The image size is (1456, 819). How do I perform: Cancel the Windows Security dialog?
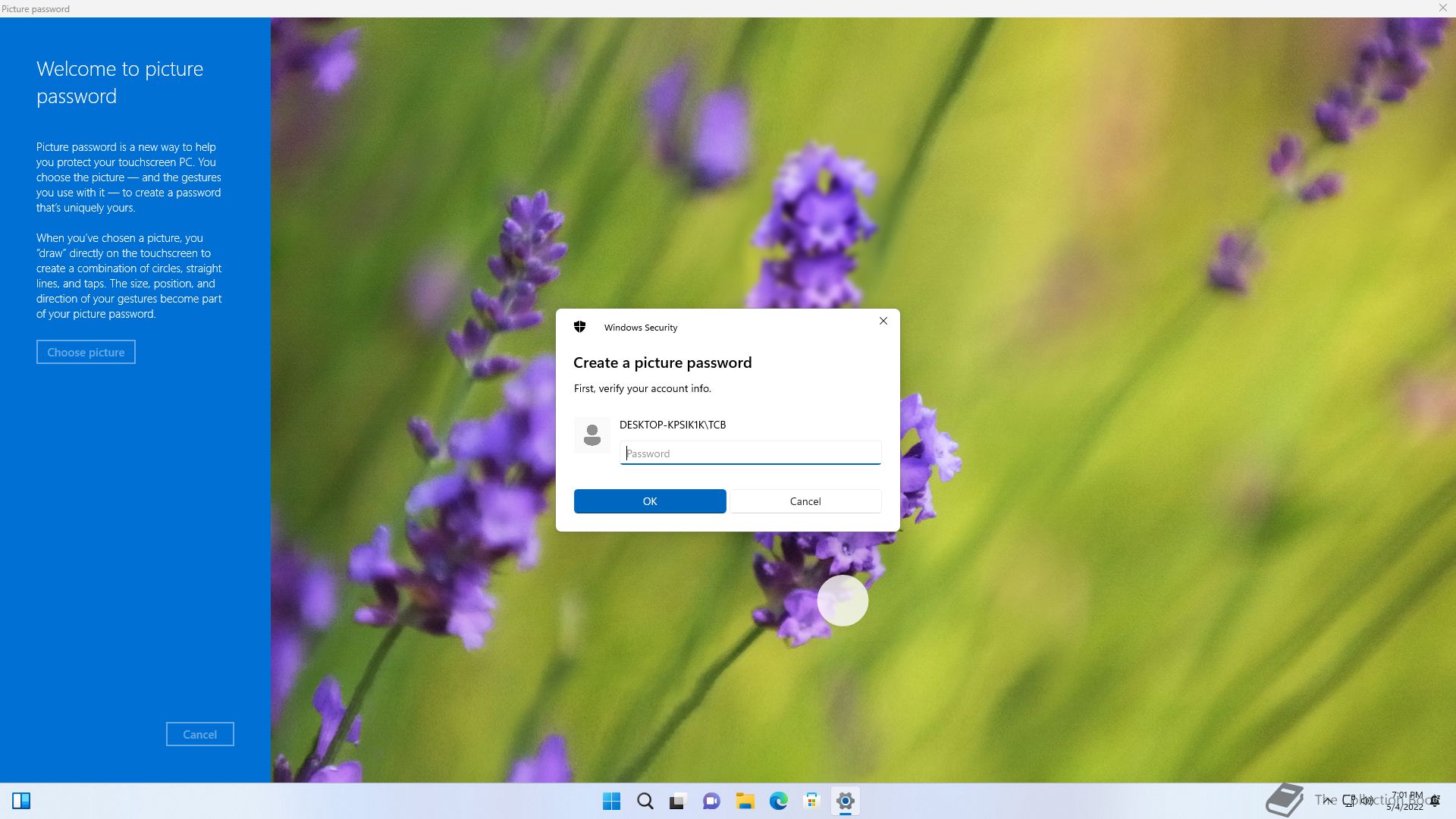click(x=805, y=501)
